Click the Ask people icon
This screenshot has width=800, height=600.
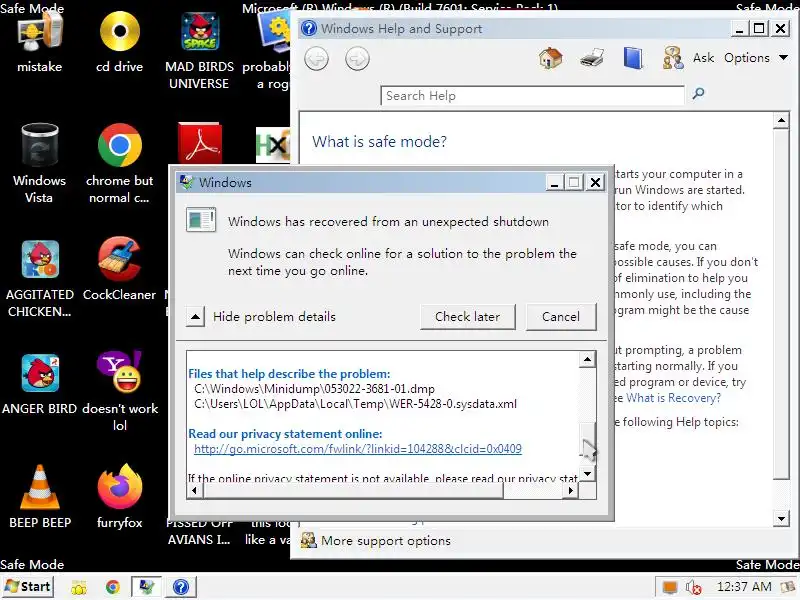pyautogui.click(x=672, y=58)
